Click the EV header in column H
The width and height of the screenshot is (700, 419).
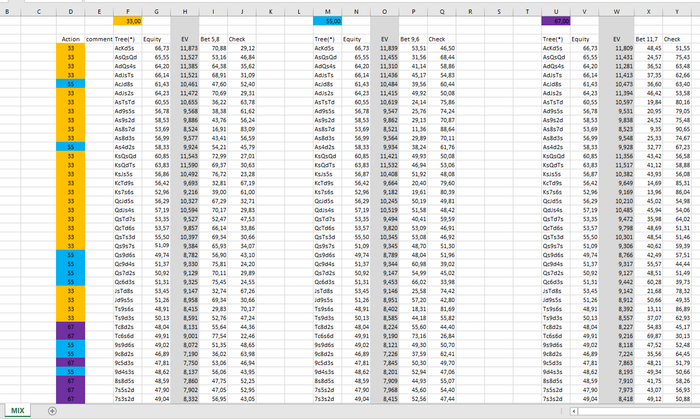pyautogui.click(x=185, y=39)
